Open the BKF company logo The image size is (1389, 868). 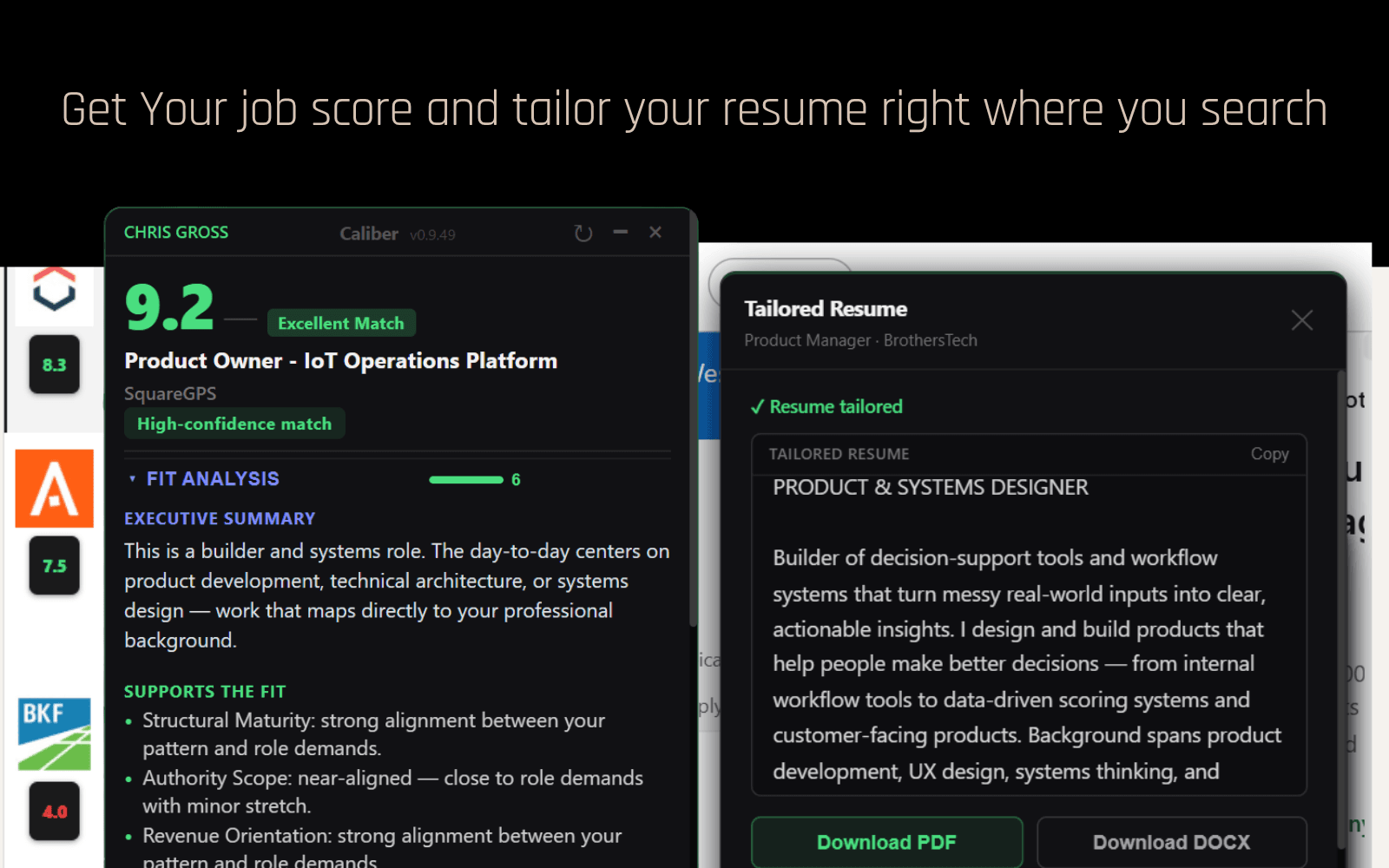(x=55, y=734)
